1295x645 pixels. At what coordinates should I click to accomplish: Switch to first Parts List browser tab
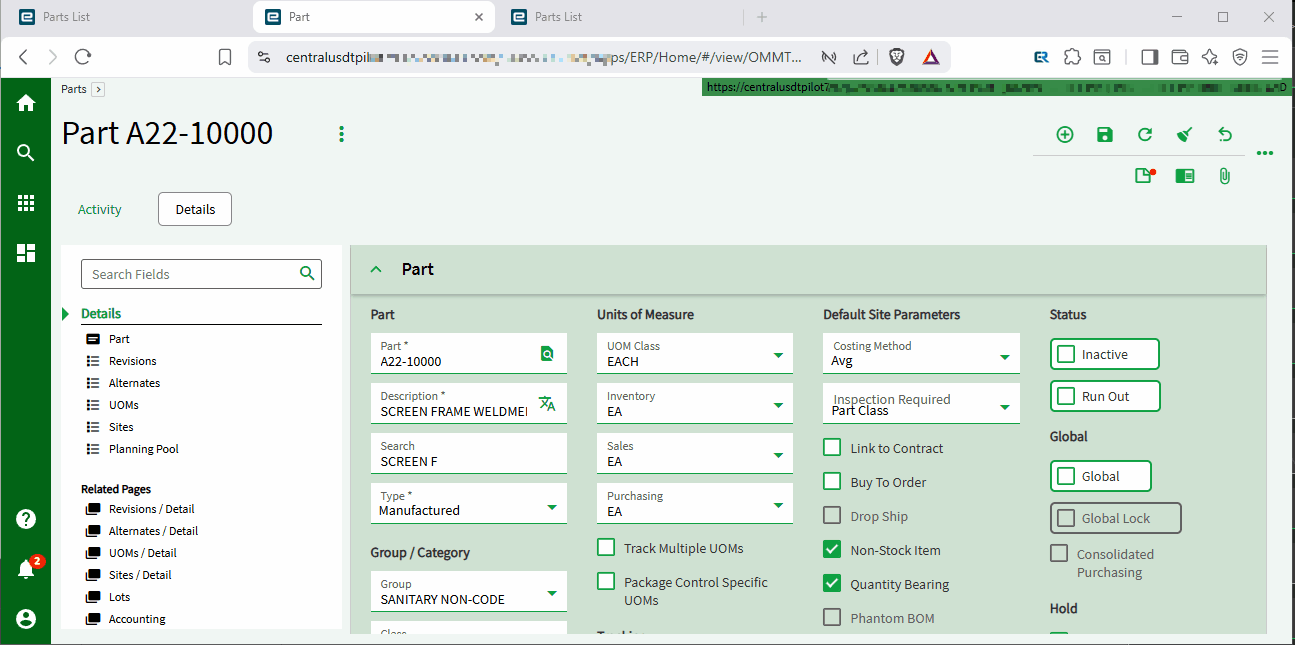click(125, 17)
